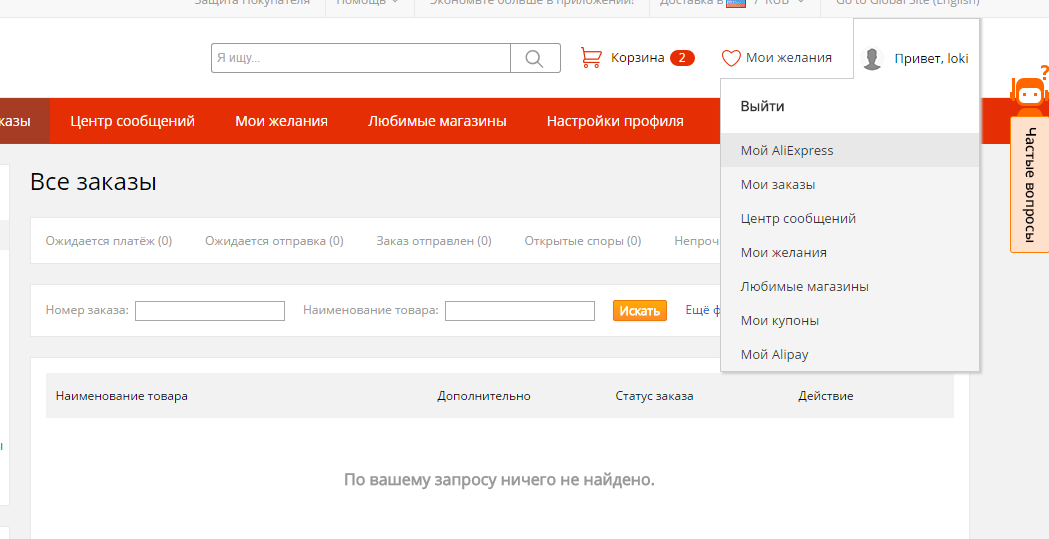
Task: Click the user avatar icon
Action: tap(872, 59)
